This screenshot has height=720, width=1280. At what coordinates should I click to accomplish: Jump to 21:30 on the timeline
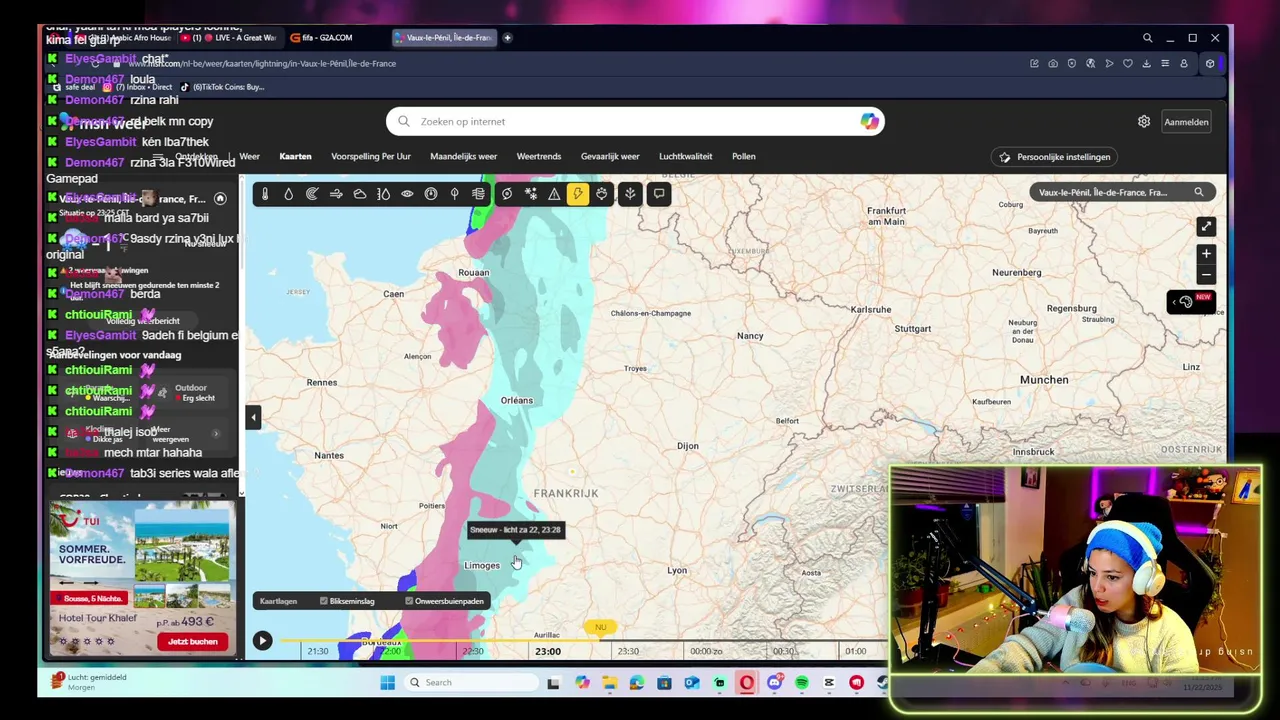pyautogui.click(x=318, y=651)
